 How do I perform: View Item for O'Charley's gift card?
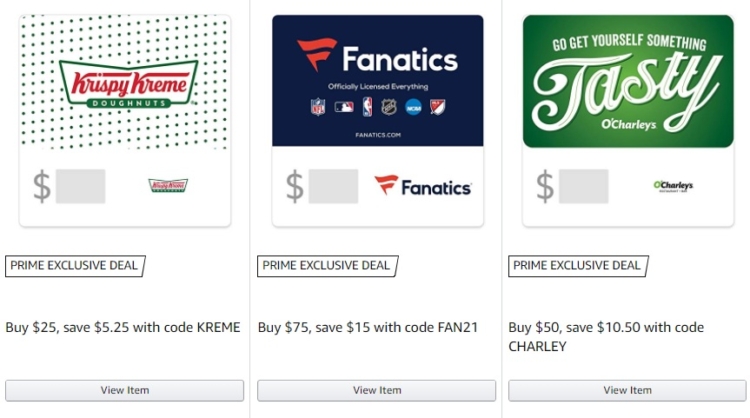tap(627, 390)
